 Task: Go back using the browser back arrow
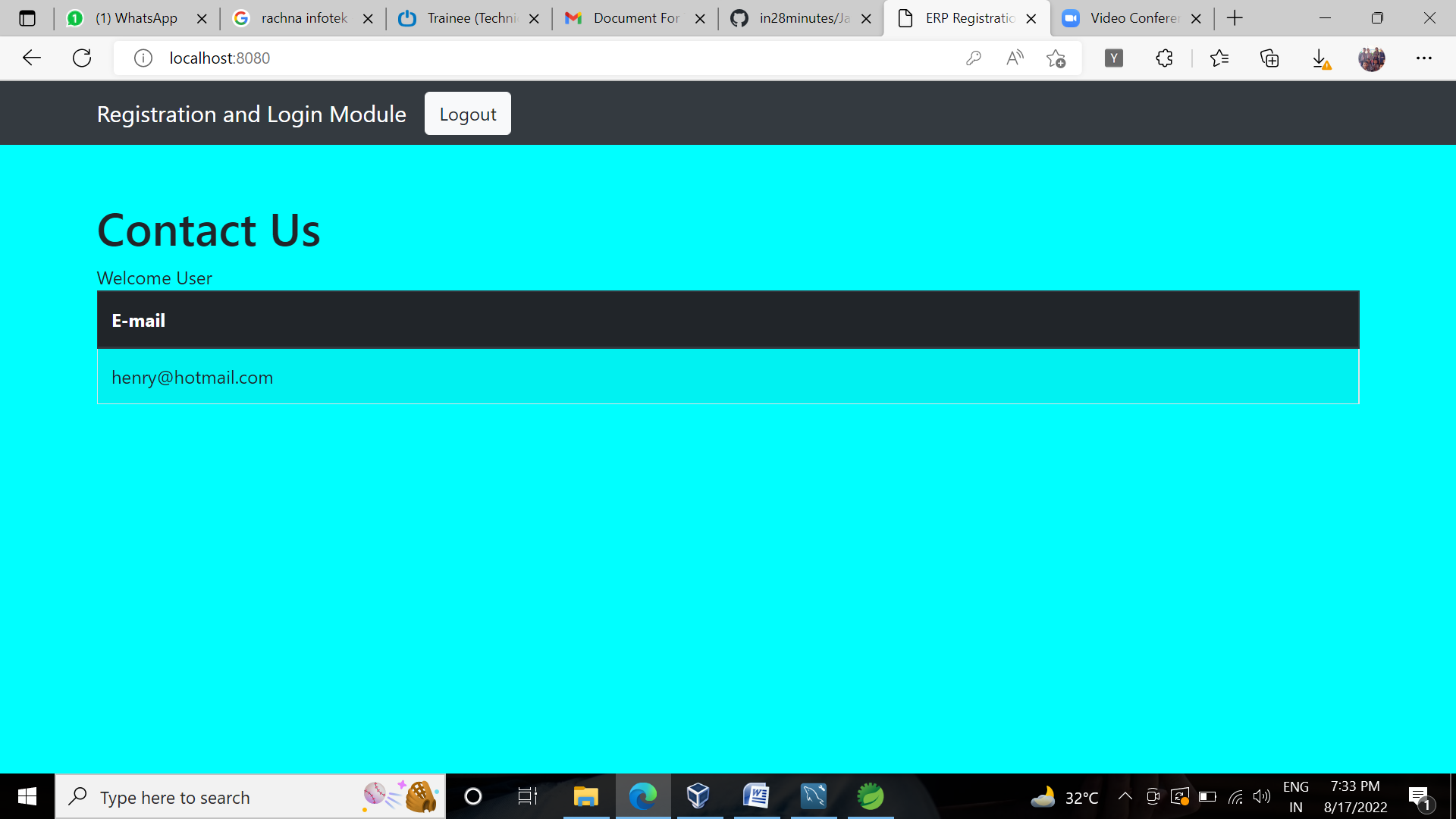[x=32, y=58]
